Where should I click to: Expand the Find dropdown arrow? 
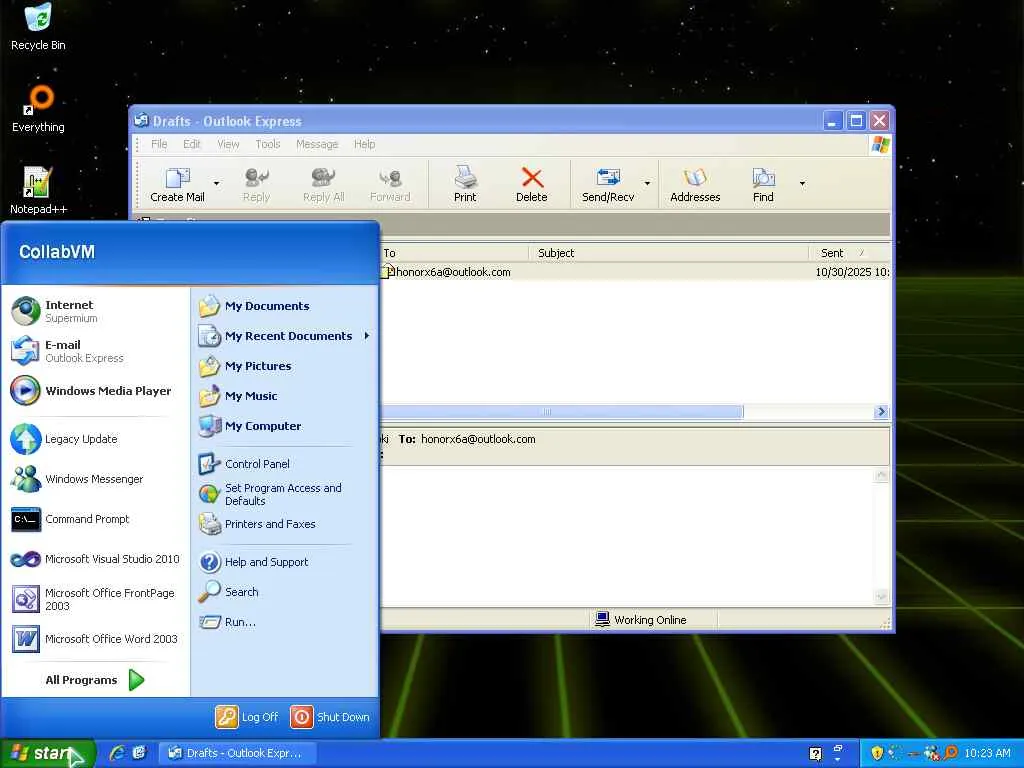pyautogui.click(x=802, y=184)
